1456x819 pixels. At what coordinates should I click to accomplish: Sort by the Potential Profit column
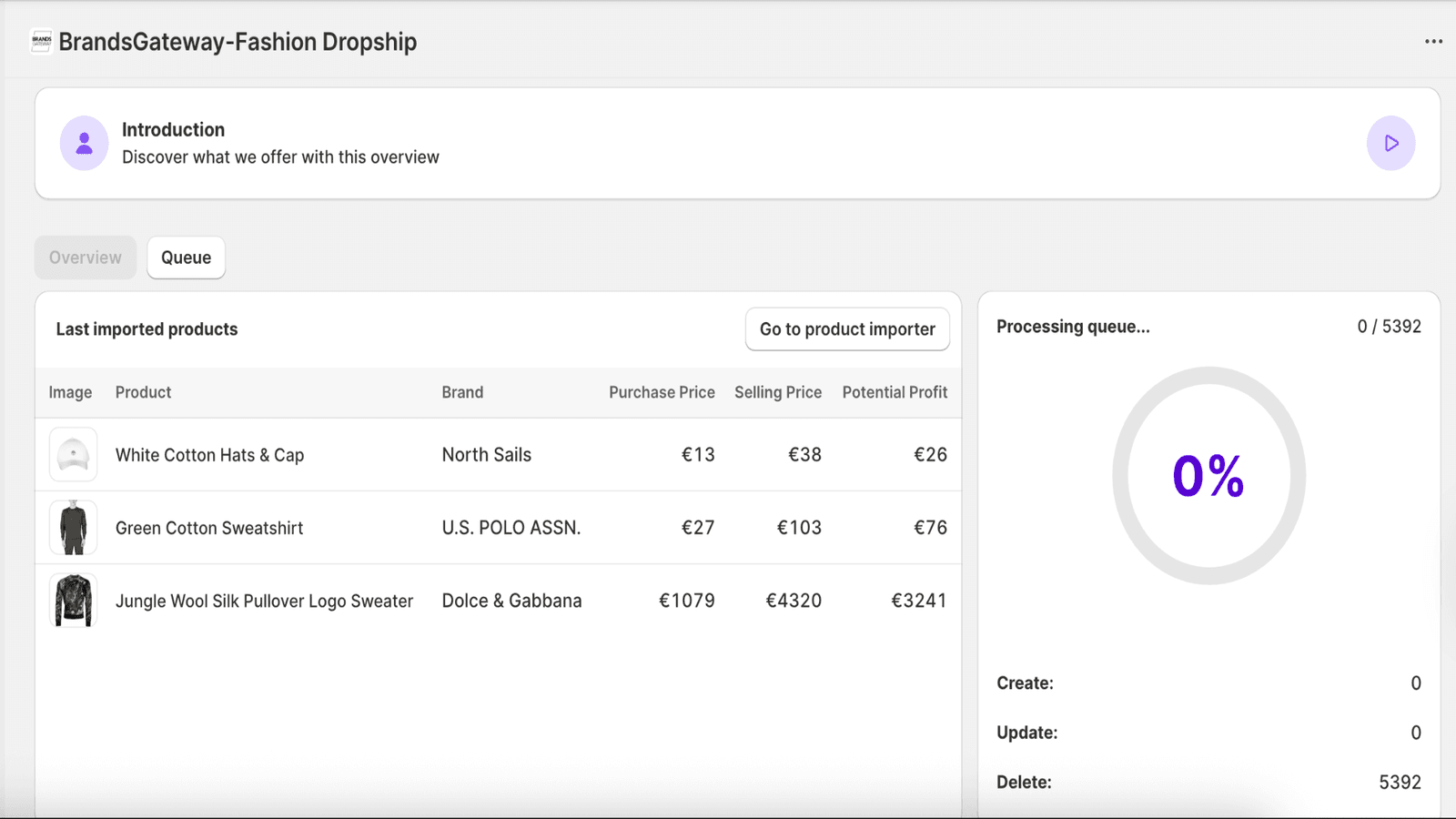point(895,392)
